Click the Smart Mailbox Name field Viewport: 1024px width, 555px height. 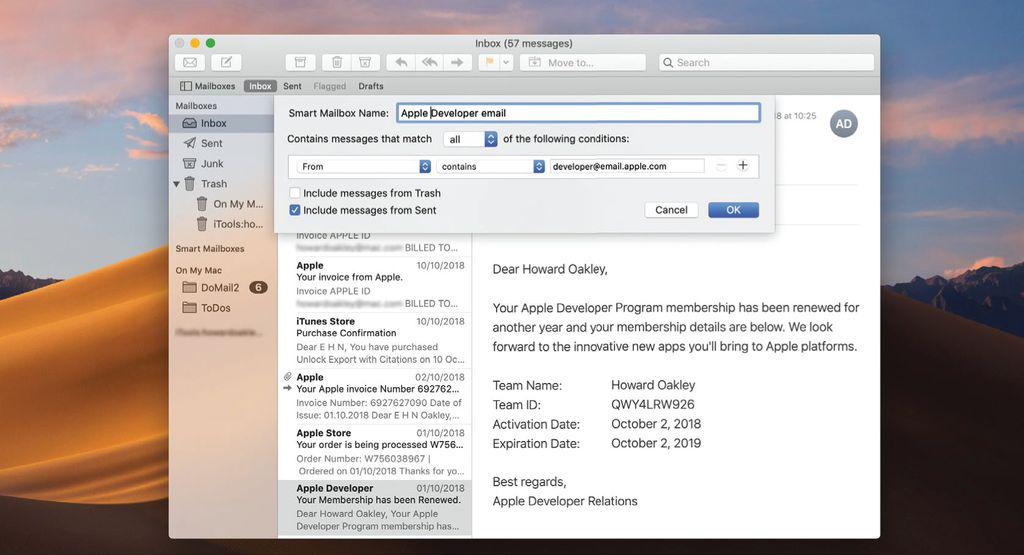(578, 113)
